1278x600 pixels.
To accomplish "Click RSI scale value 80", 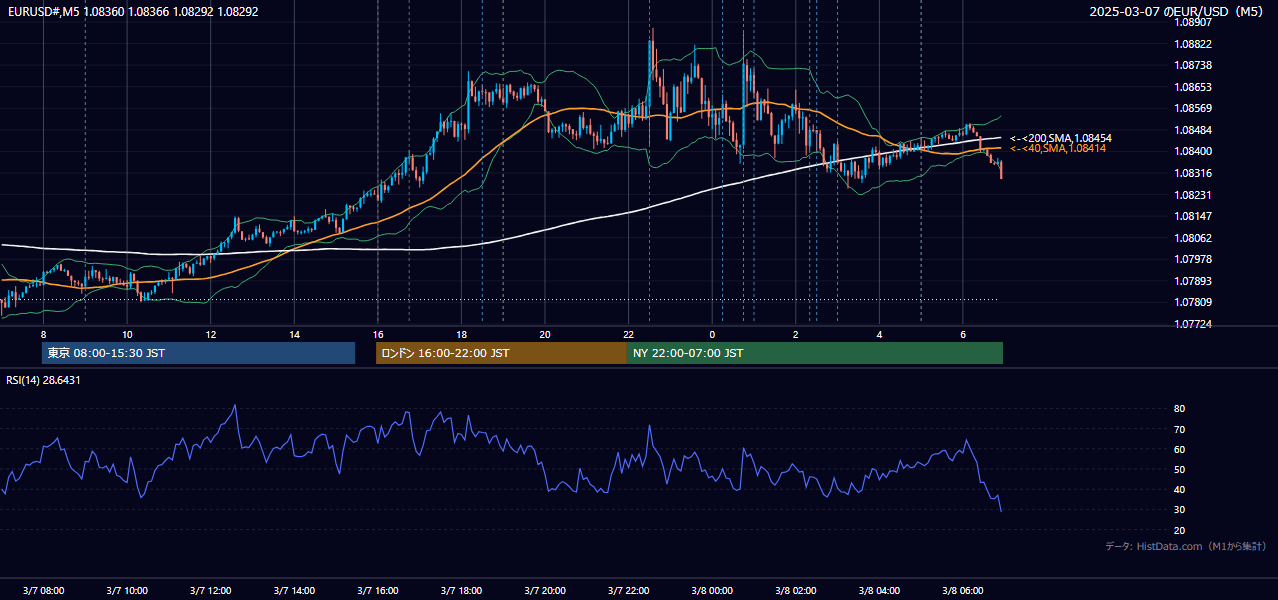I will click(x=1180, y=409).
